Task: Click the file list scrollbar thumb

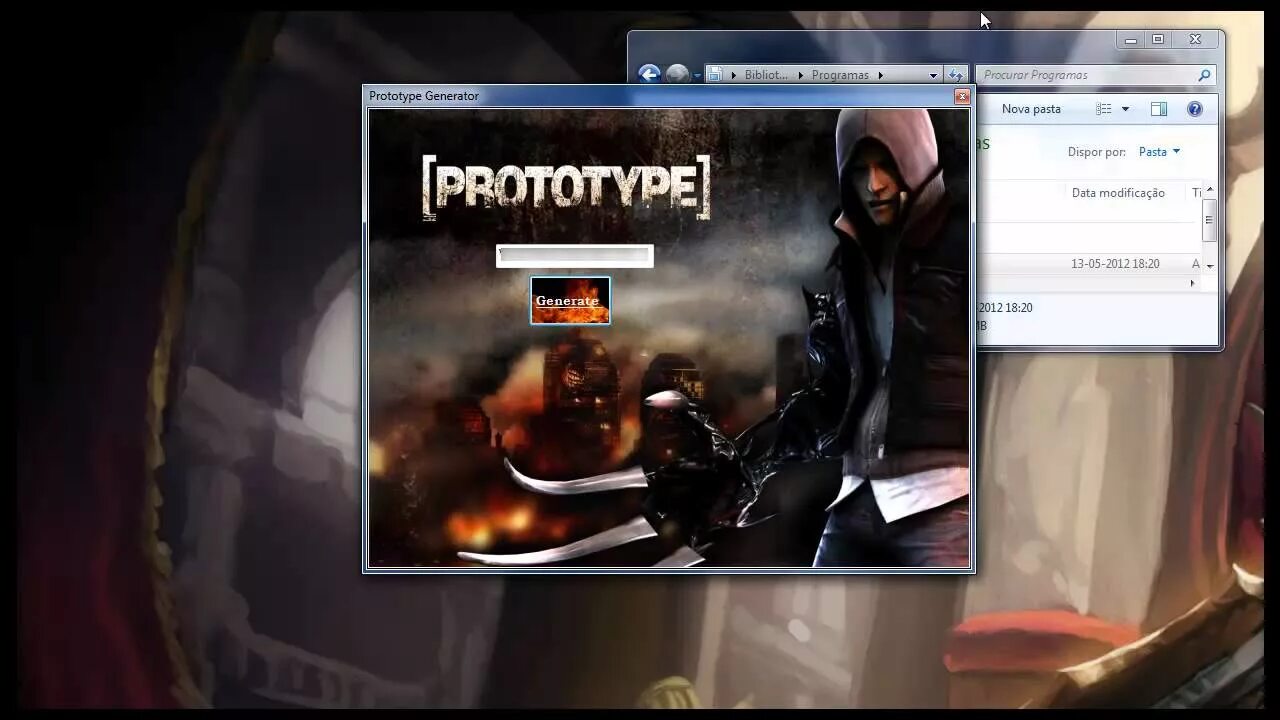Action: [x=1210, y=219]
